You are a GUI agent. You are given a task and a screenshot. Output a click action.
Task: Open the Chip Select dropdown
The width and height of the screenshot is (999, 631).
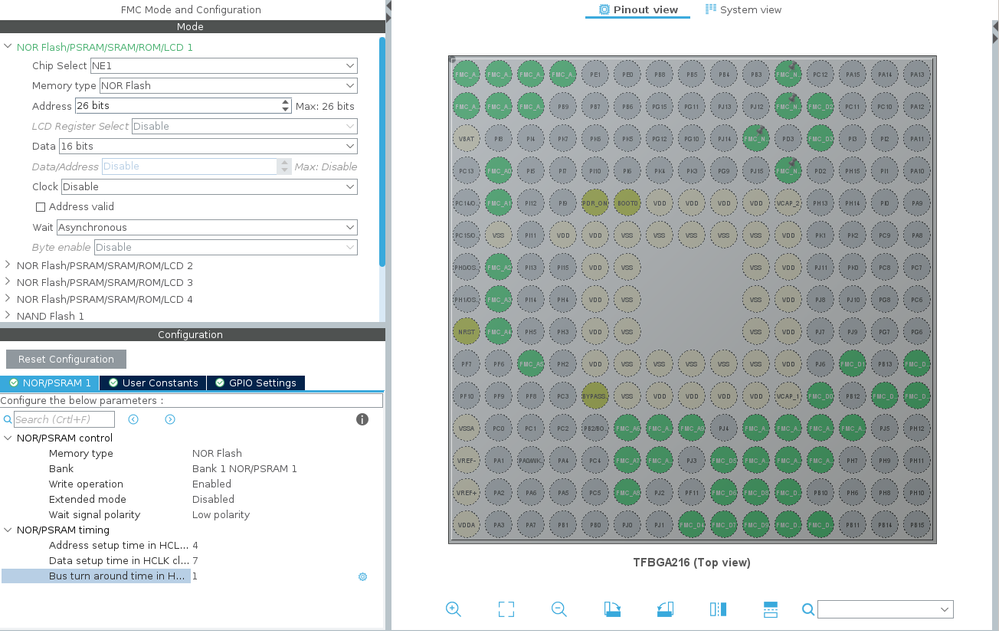click(223, 66)
